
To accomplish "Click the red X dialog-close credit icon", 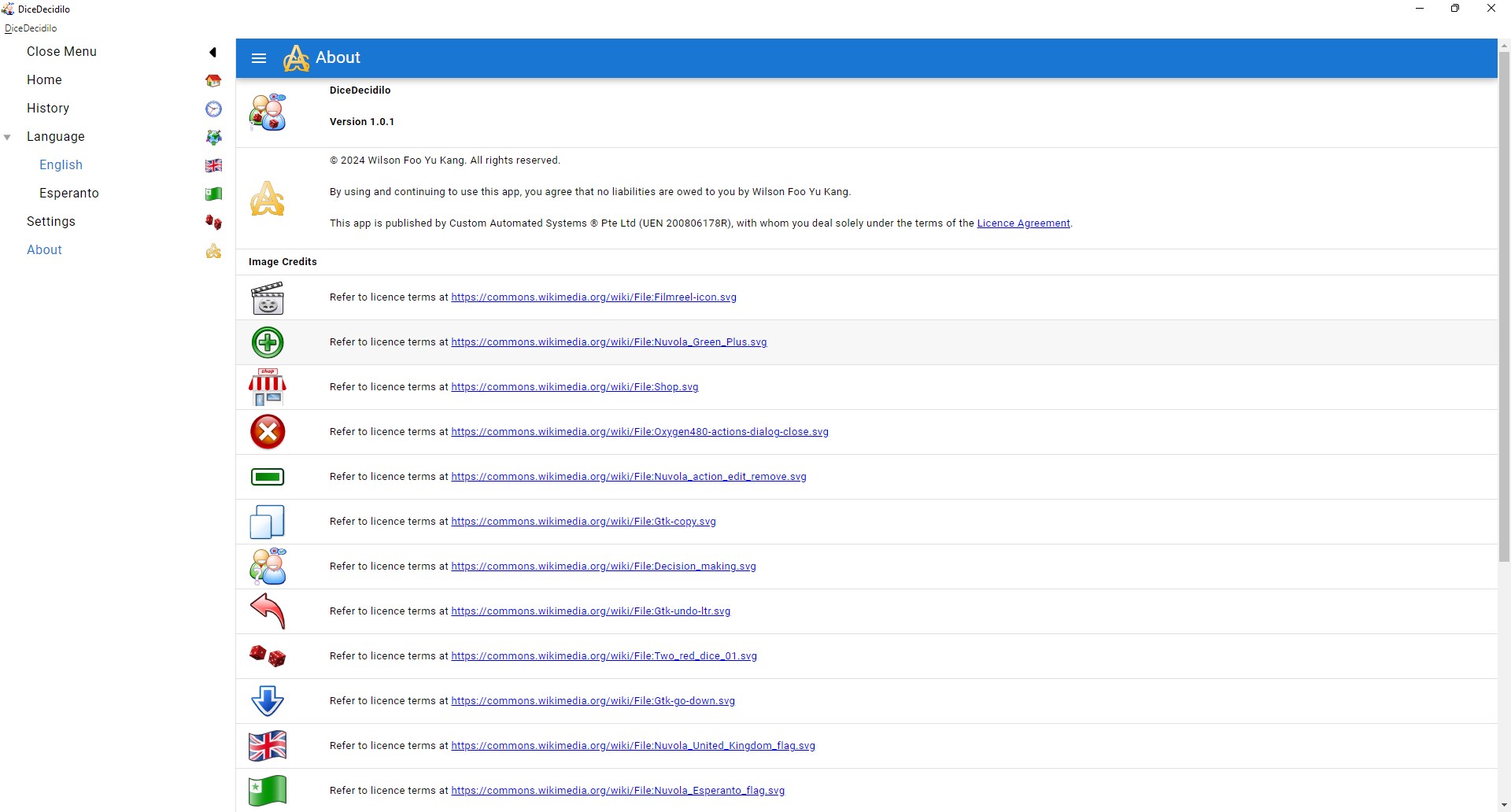I will (268, 432).
